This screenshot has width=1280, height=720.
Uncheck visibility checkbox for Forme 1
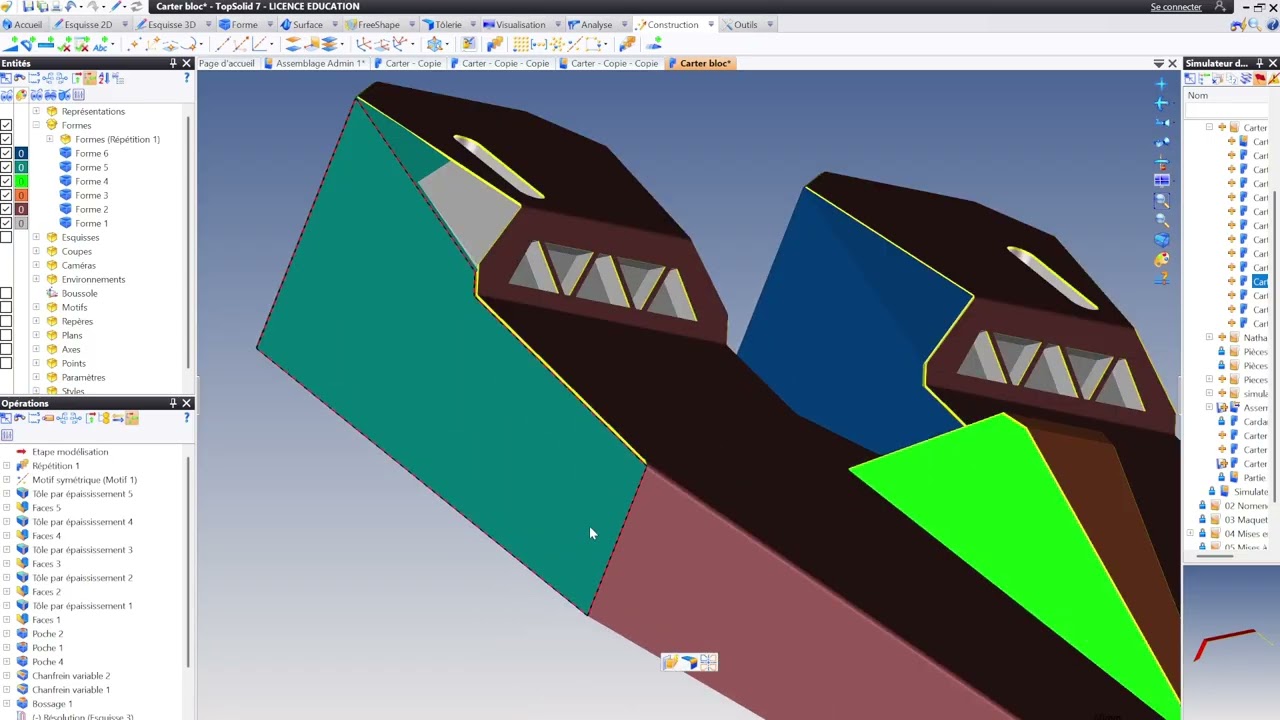point(6,223)
